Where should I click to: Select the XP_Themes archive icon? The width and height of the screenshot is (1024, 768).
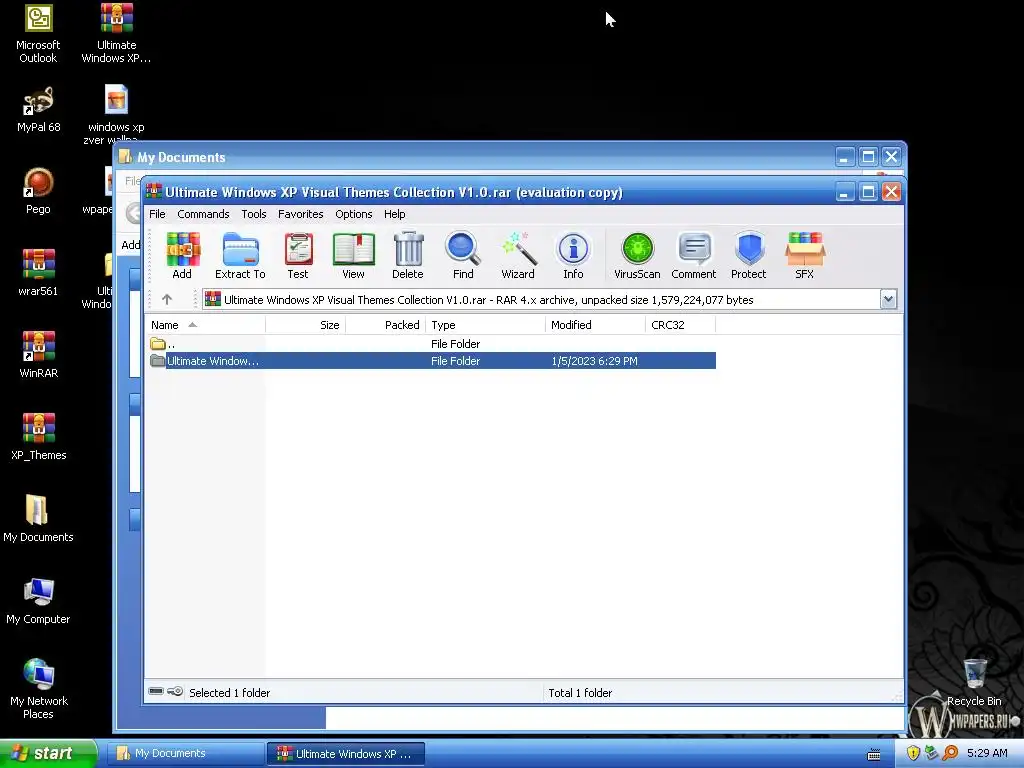(x=39, y=437)
